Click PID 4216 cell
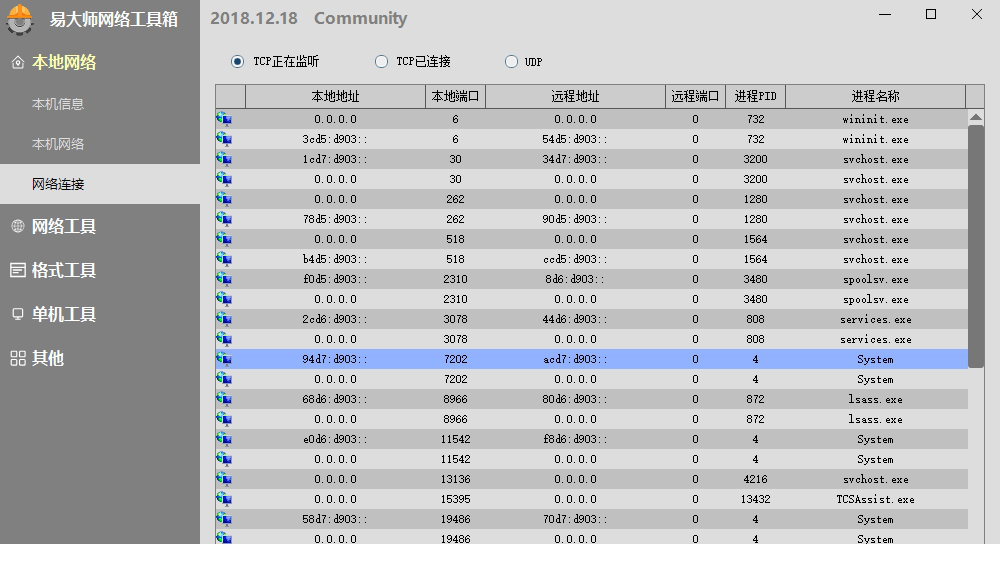 point(755,479)
